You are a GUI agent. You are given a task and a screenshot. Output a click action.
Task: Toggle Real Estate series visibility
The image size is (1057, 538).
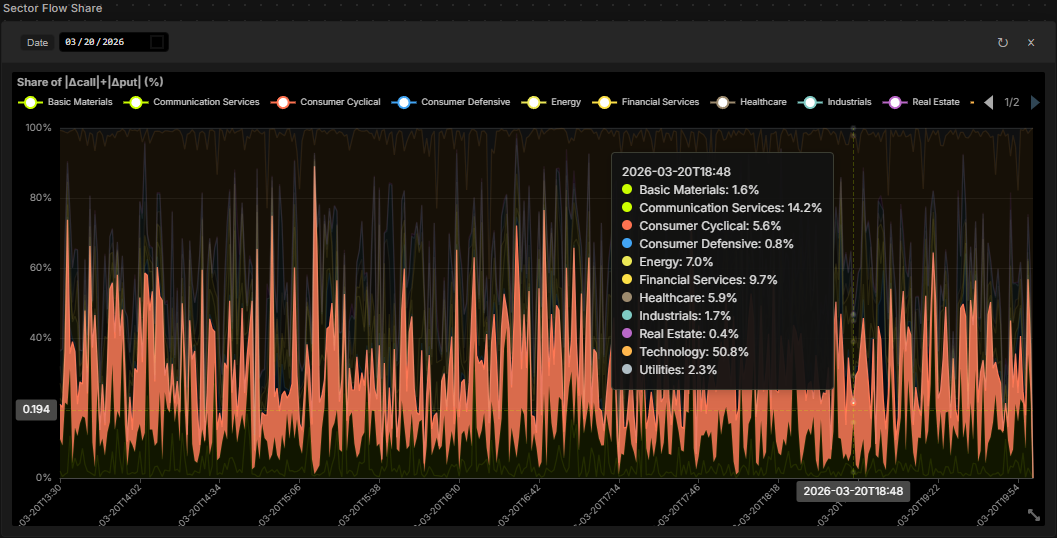896,102
